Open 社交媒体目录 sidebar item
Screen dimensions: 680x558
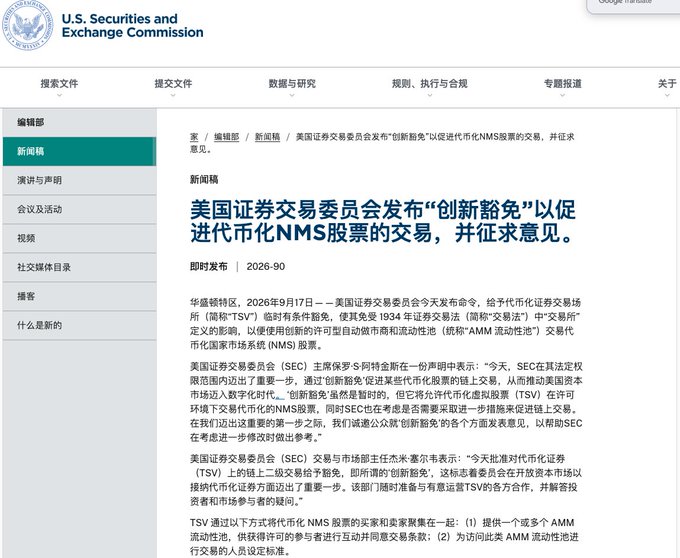pyautogui.click(x=79, y=268)
